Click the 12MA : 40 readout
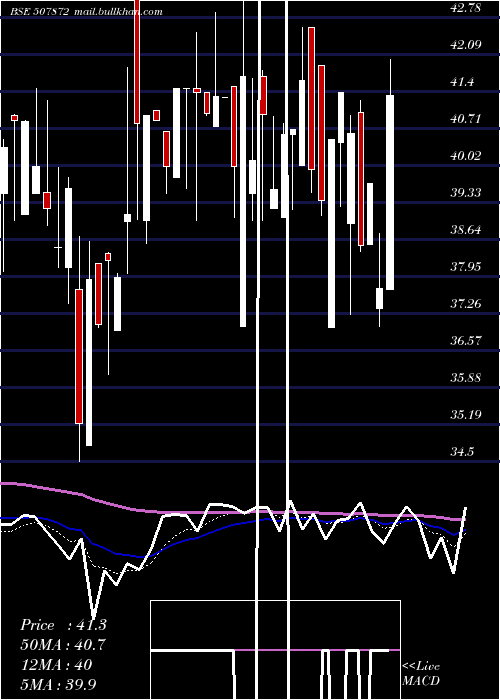Image resolution: width=500 pixels, height=700 pixels. point(57,665)
